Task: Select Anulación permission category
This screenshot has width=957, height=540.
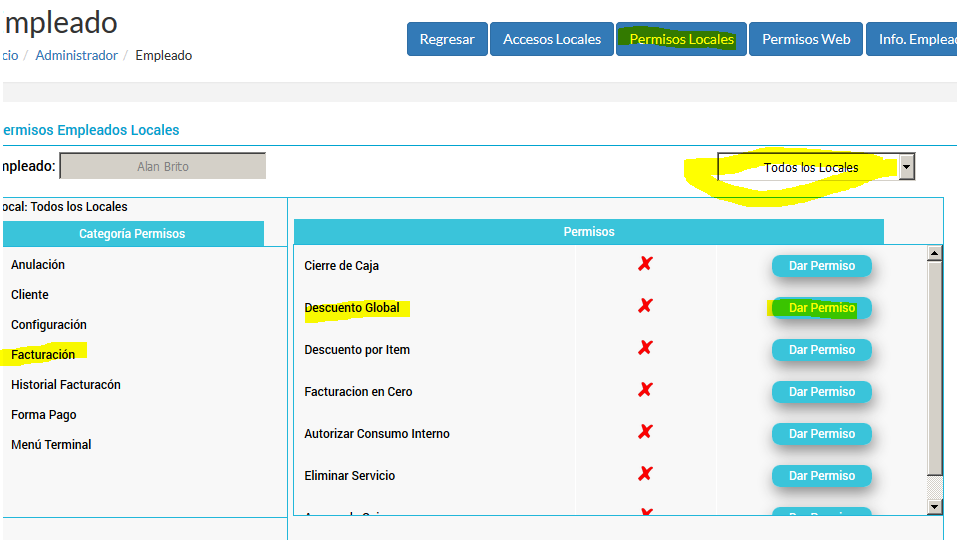Action: [x=38, y=264]
